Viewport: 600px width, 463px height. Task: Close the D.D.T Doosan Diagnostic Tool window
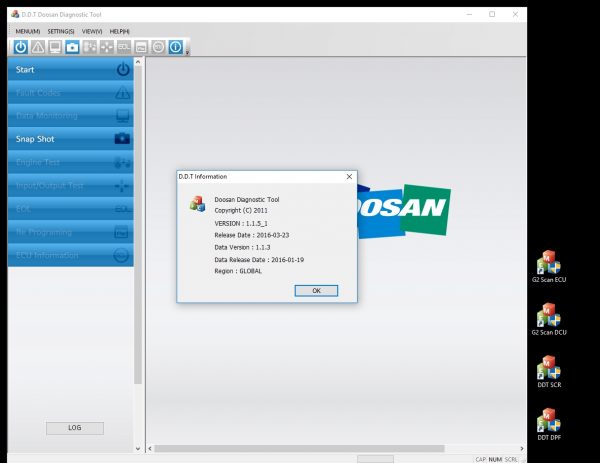pyautogui.click(x=515, y=14)
